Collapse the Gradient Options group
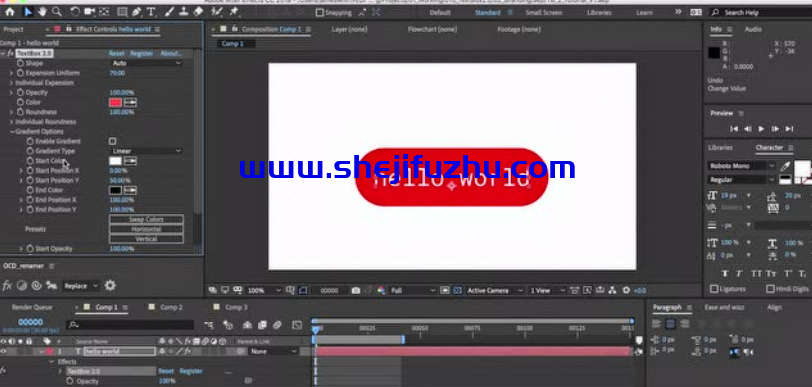The height and width of the screenshot is (387, 812). click(12, 132)
